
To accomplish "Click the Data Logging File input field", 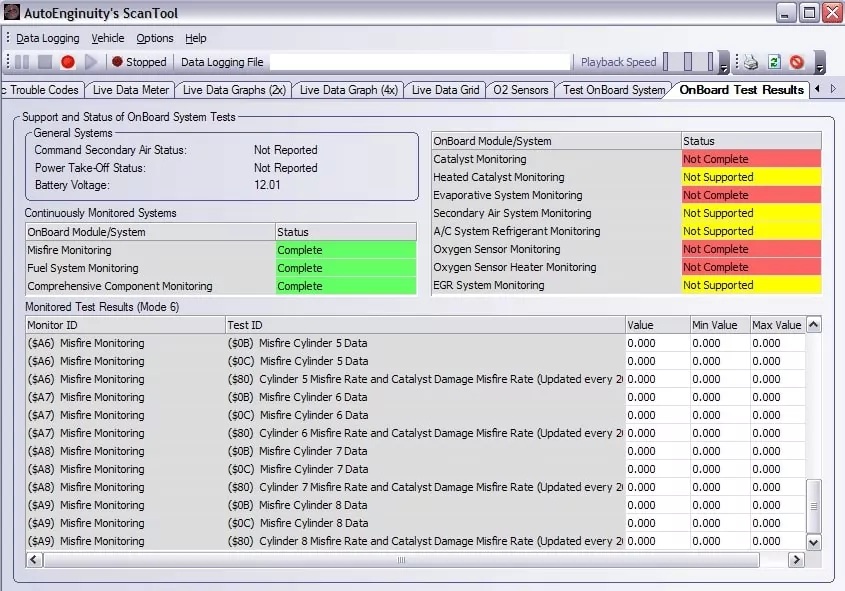I will click(x=420, y=62).
